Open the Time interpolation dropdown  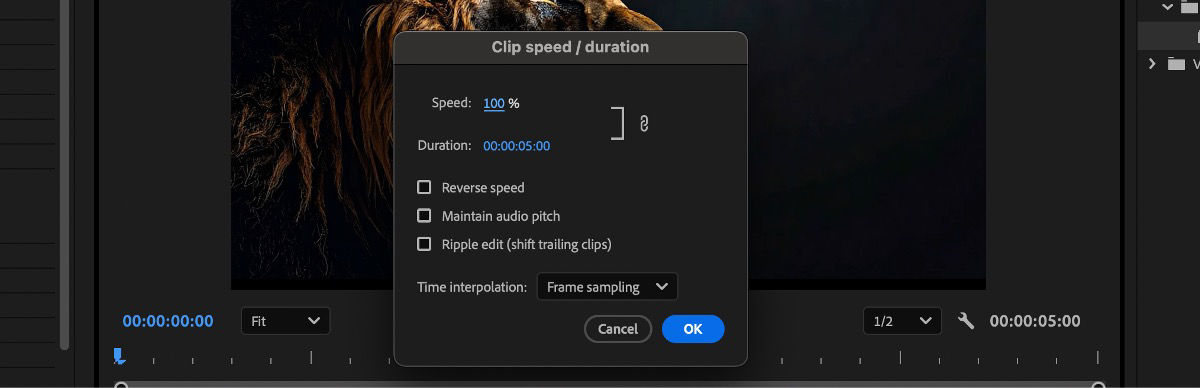coord(607,287)
